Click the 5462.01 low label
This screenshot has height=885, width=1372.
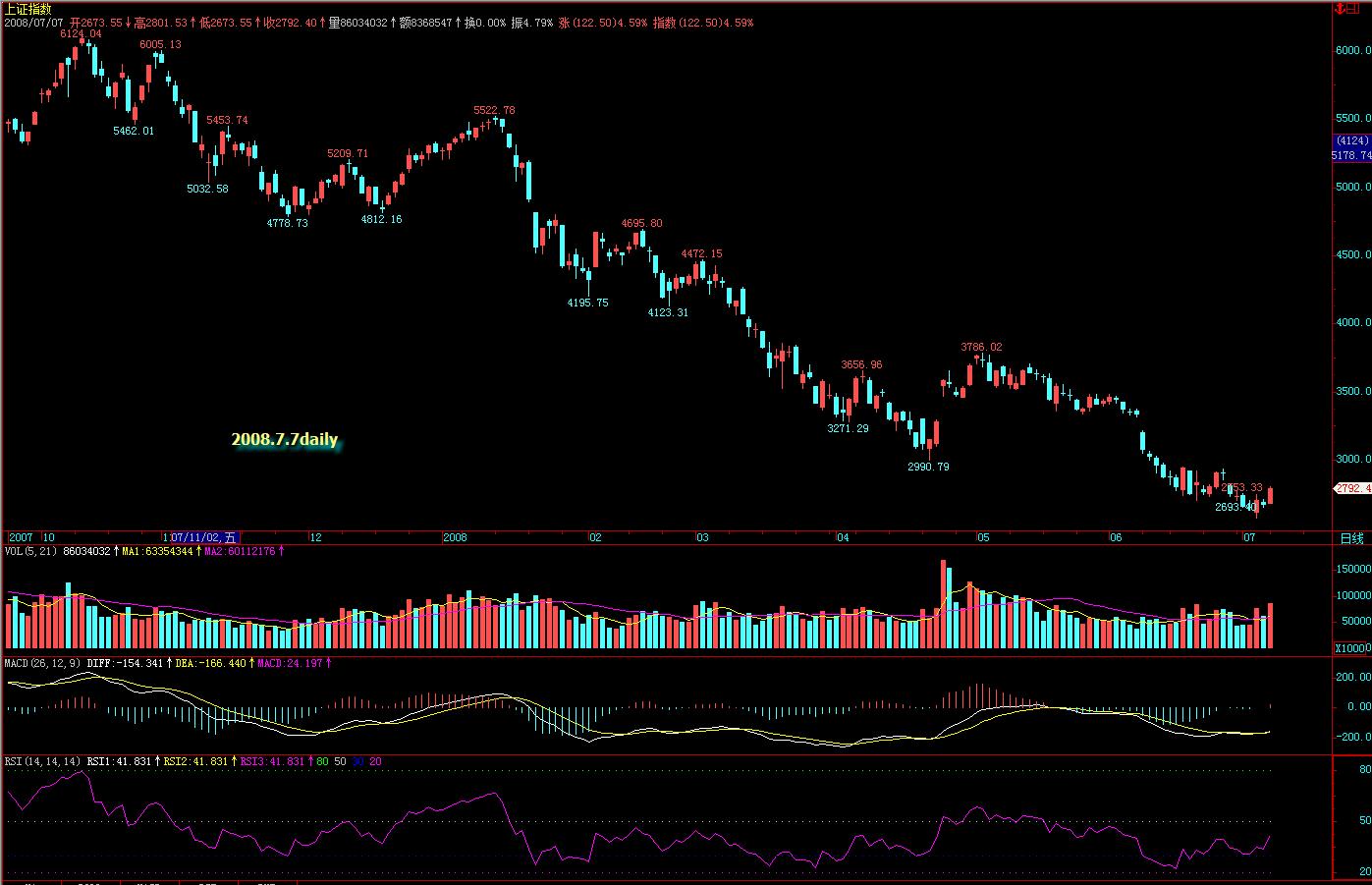pos(134,131)
